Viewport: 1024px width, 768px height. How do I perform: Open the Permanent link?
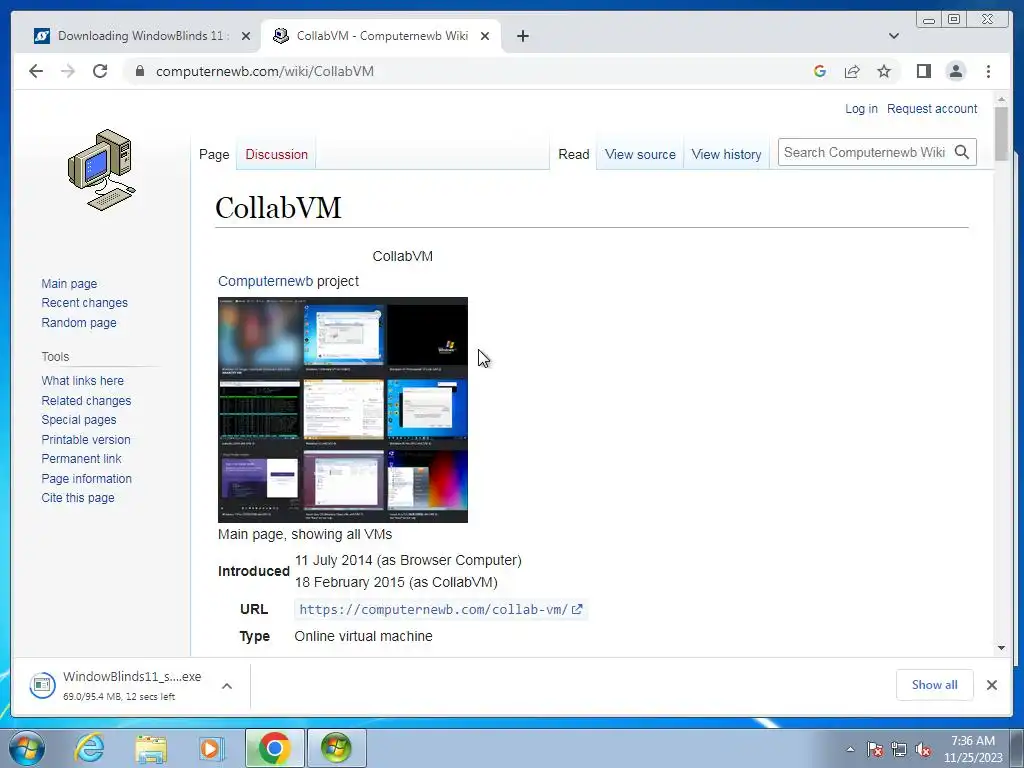[81, 458]
